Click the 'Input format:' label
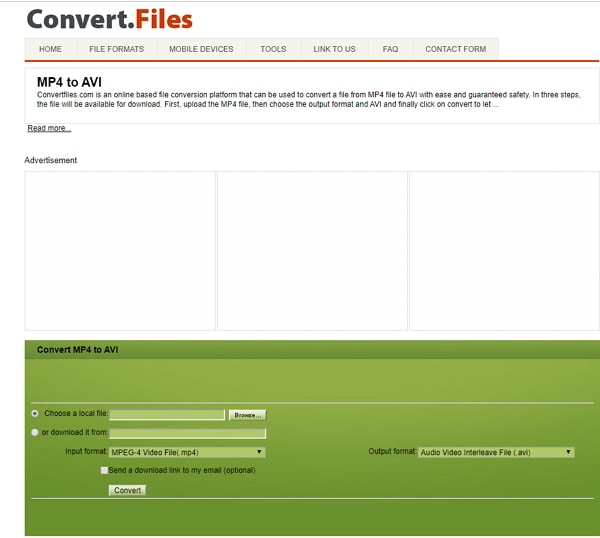Screen dimensions: 600x538 pos(86,452)
